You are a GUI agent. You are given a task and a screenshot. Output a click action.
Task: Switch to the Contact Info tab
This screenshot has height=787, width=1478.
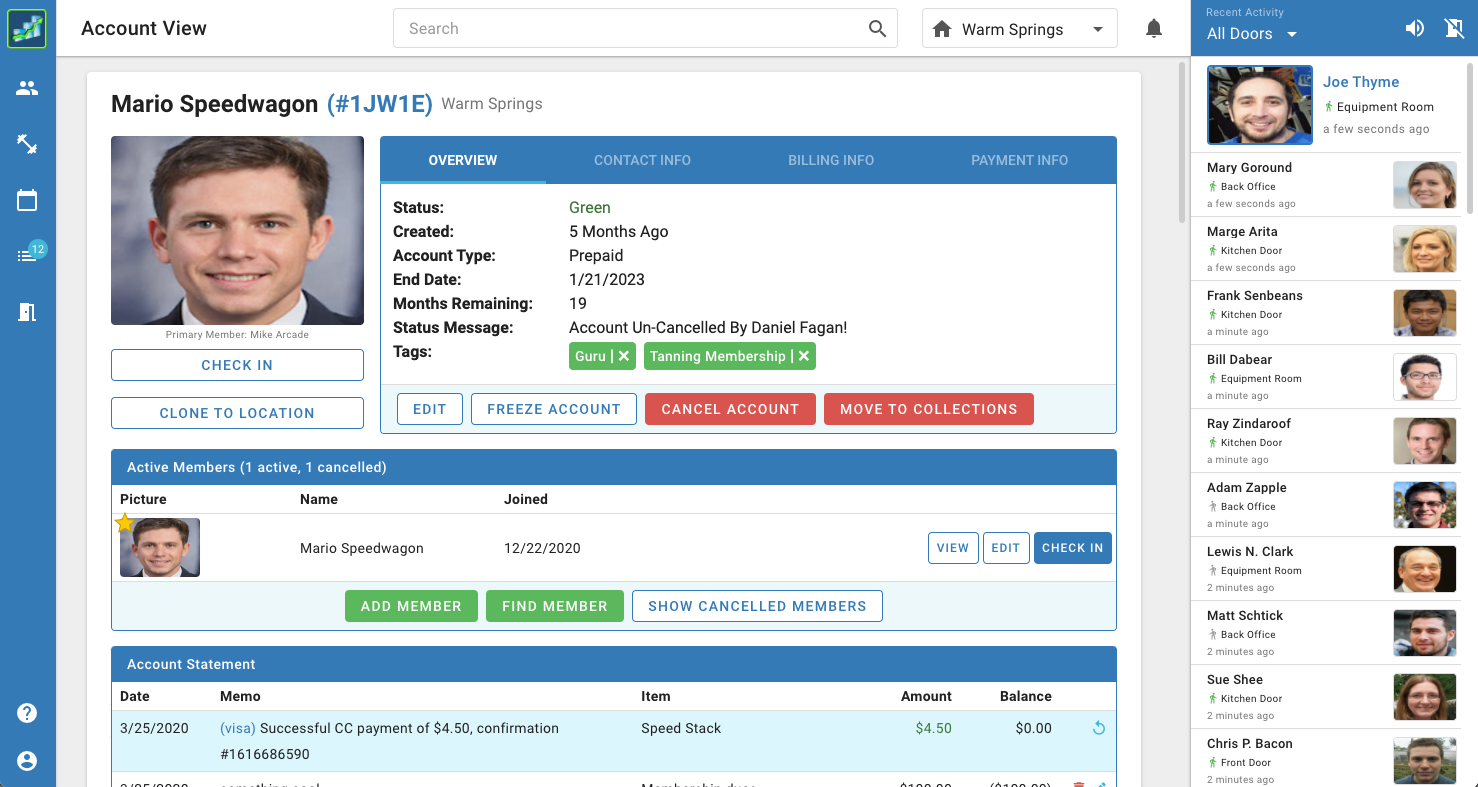point(642,160)
